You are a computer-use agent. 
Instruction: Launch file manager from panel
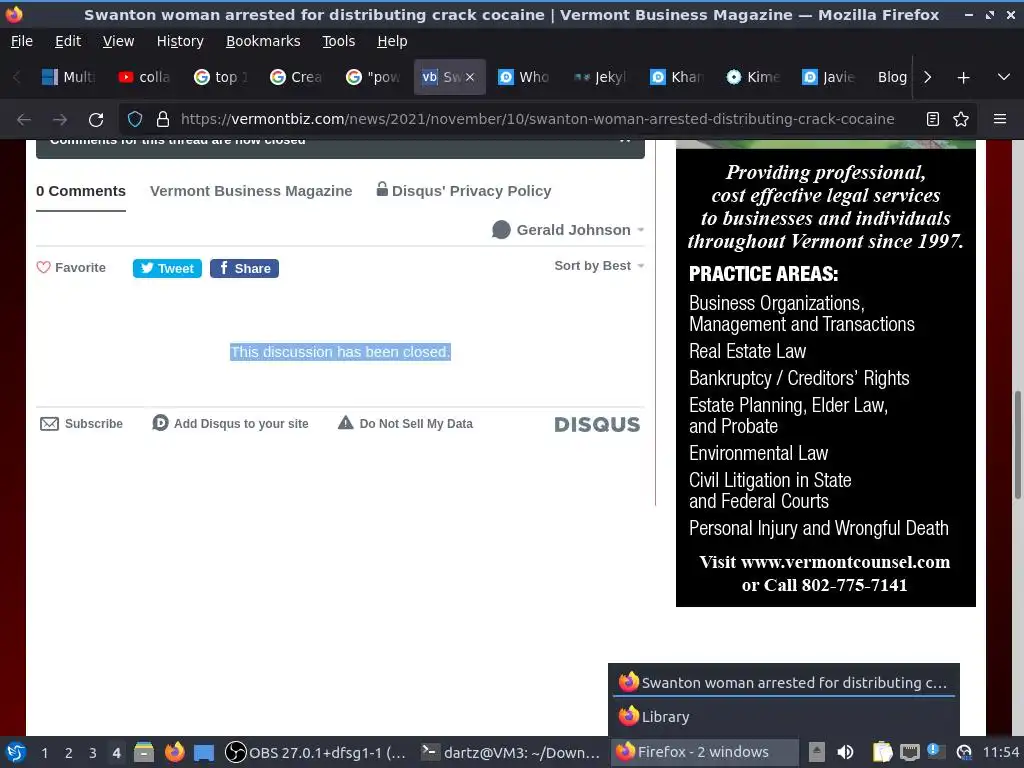(x=144, y=752)
